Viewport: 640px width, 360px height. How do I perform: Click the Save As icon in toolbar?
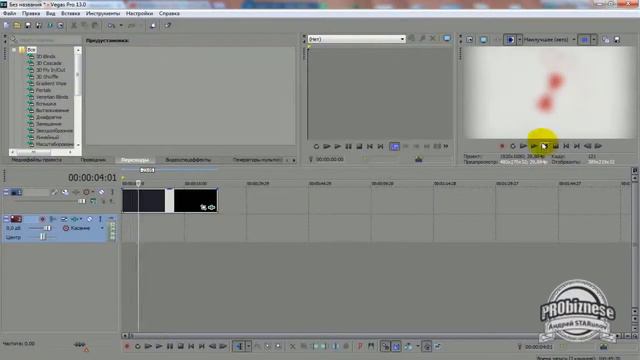39,25
